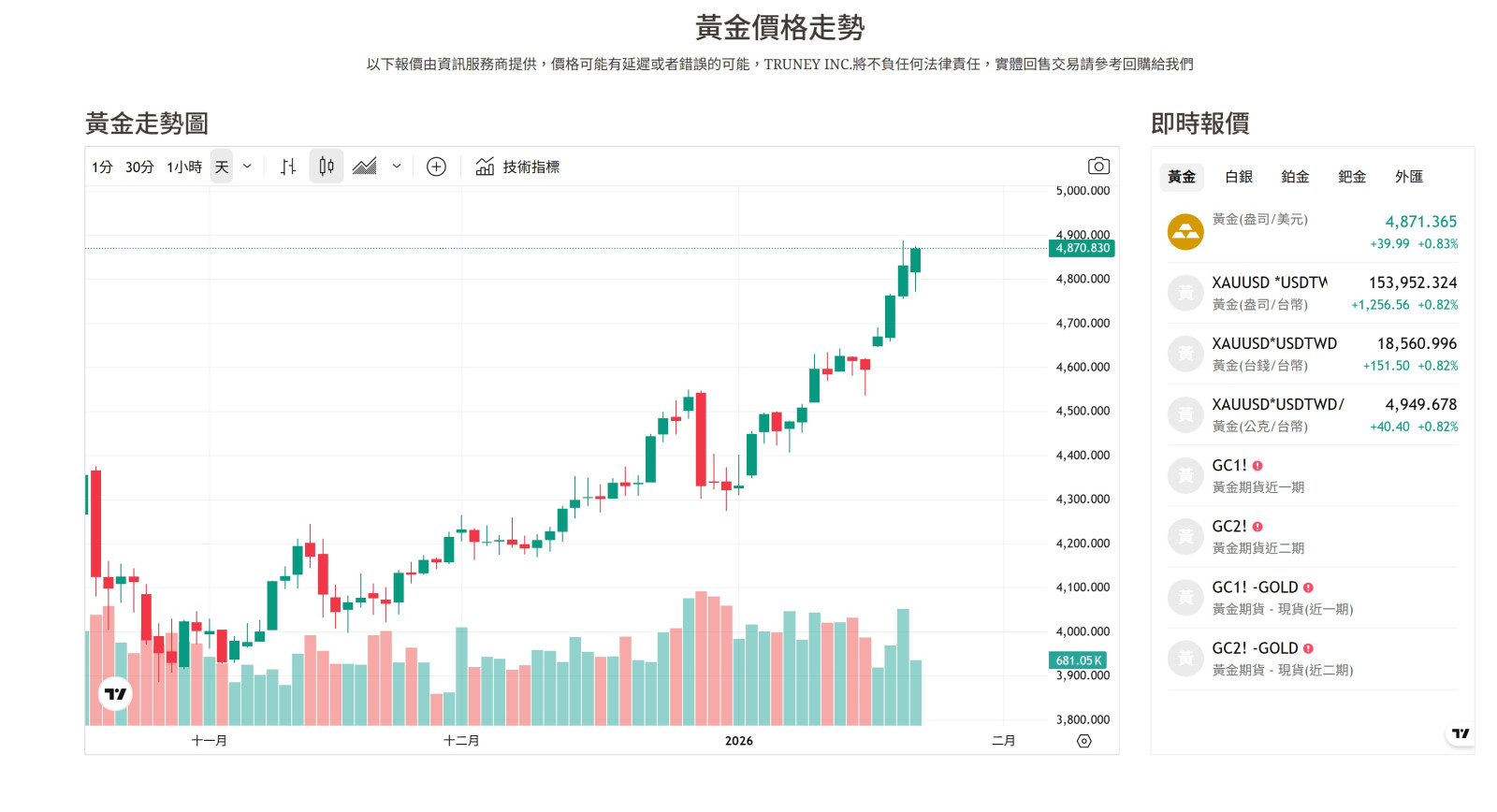Click the volume label 681.05 K

point(1079,660)
